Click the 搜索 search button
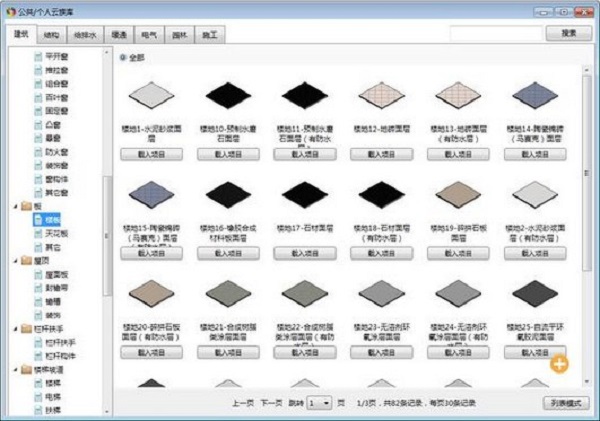The width and height of the screenshot is (600, 421). point(568,33)
